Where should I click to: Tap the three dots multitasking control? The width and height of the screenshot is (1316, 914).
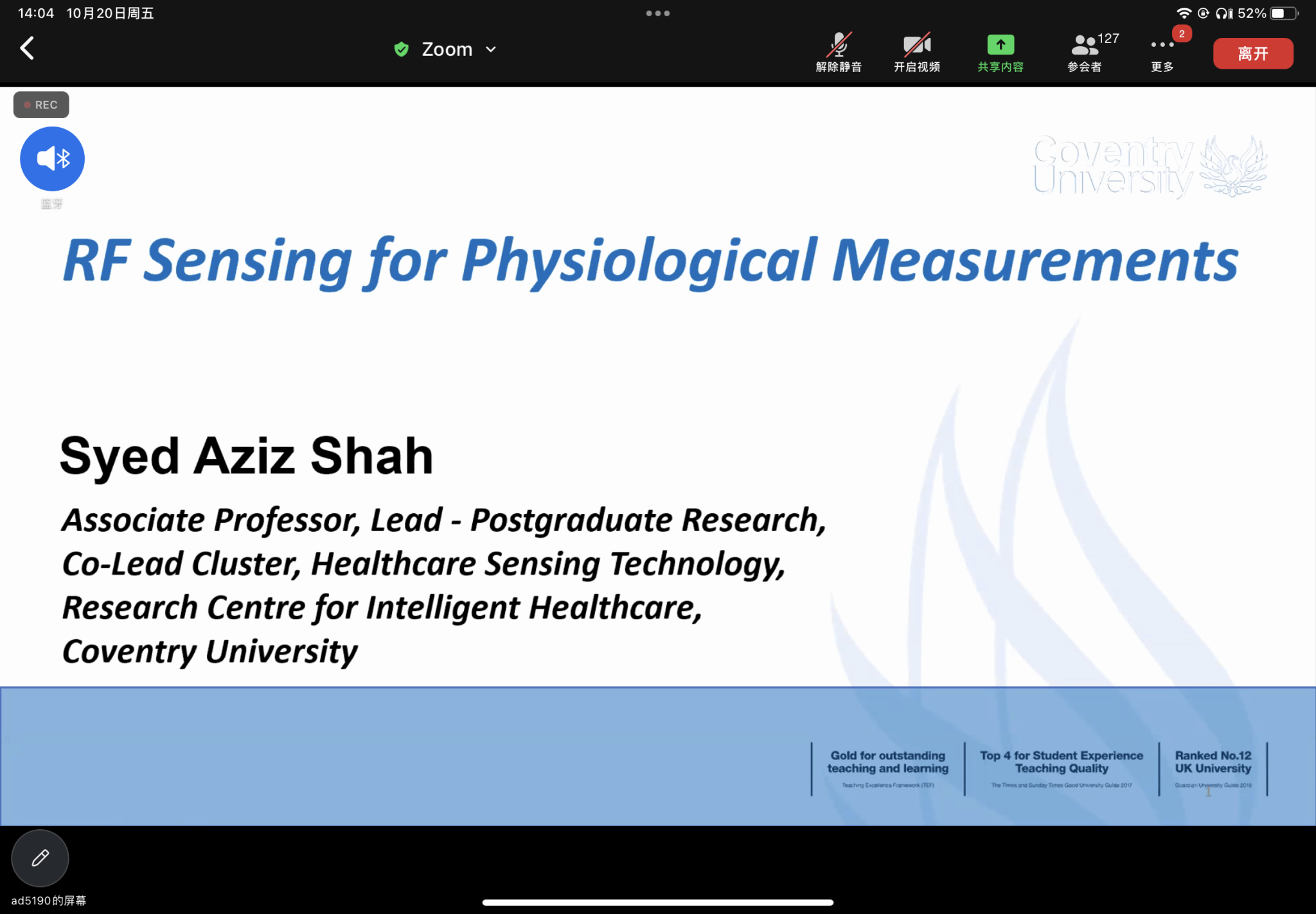click(658, 13)
